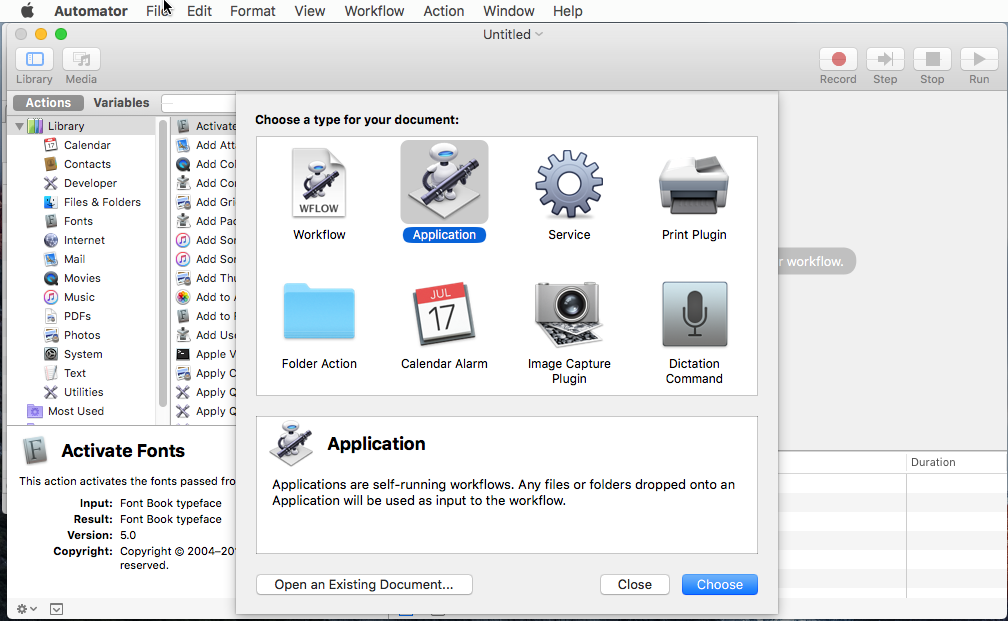Toggle the description pane button at bottom left
This screenshot has width=1008, height=621.
(x=57, y=609)
